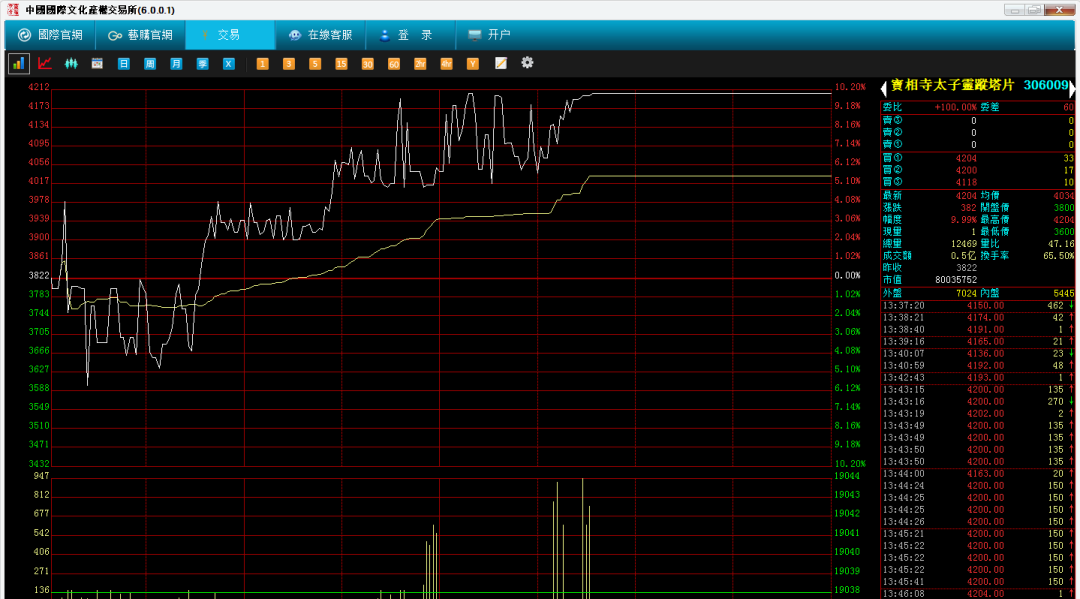This screenshot has height=599, width=1080.
Task: Select the 13:37:20 trade row
Action: [x=977, y=306]
